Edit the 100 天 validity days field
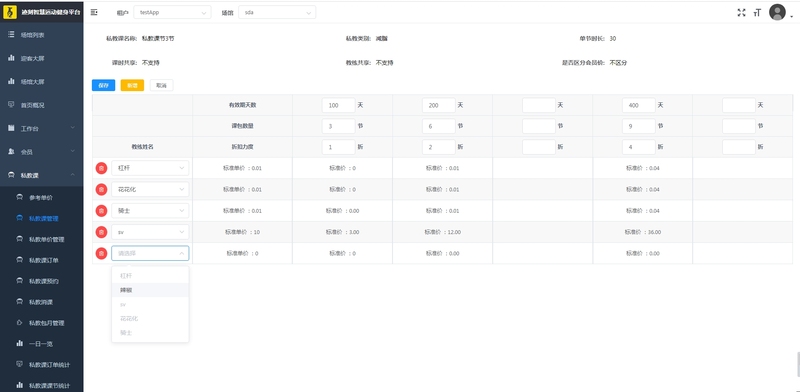The image size is (800, 392). pyautogui.click(x=338, y=105)
